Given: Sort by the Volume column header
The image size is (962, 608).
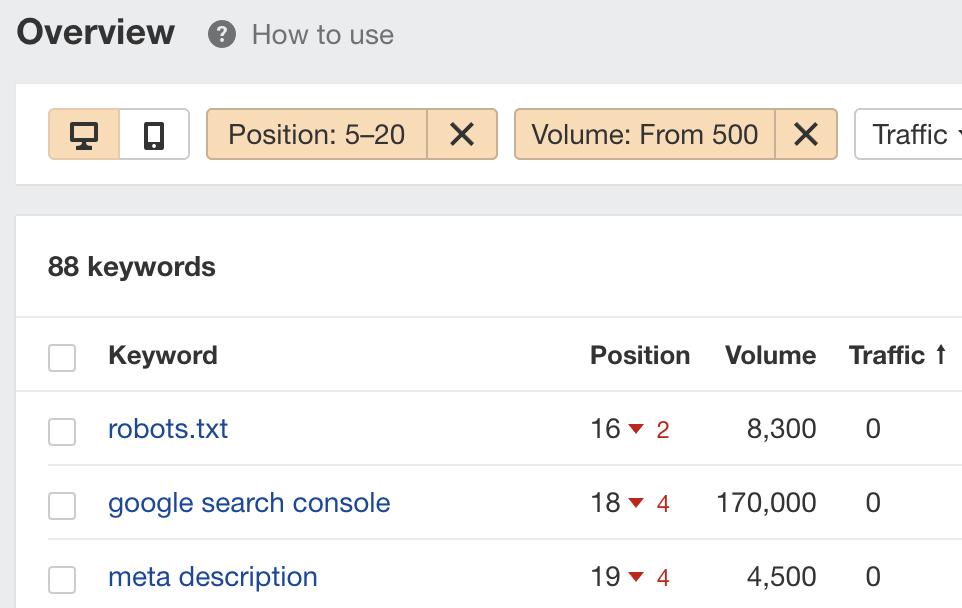Looking at the screenshot, I should (770, 355).
